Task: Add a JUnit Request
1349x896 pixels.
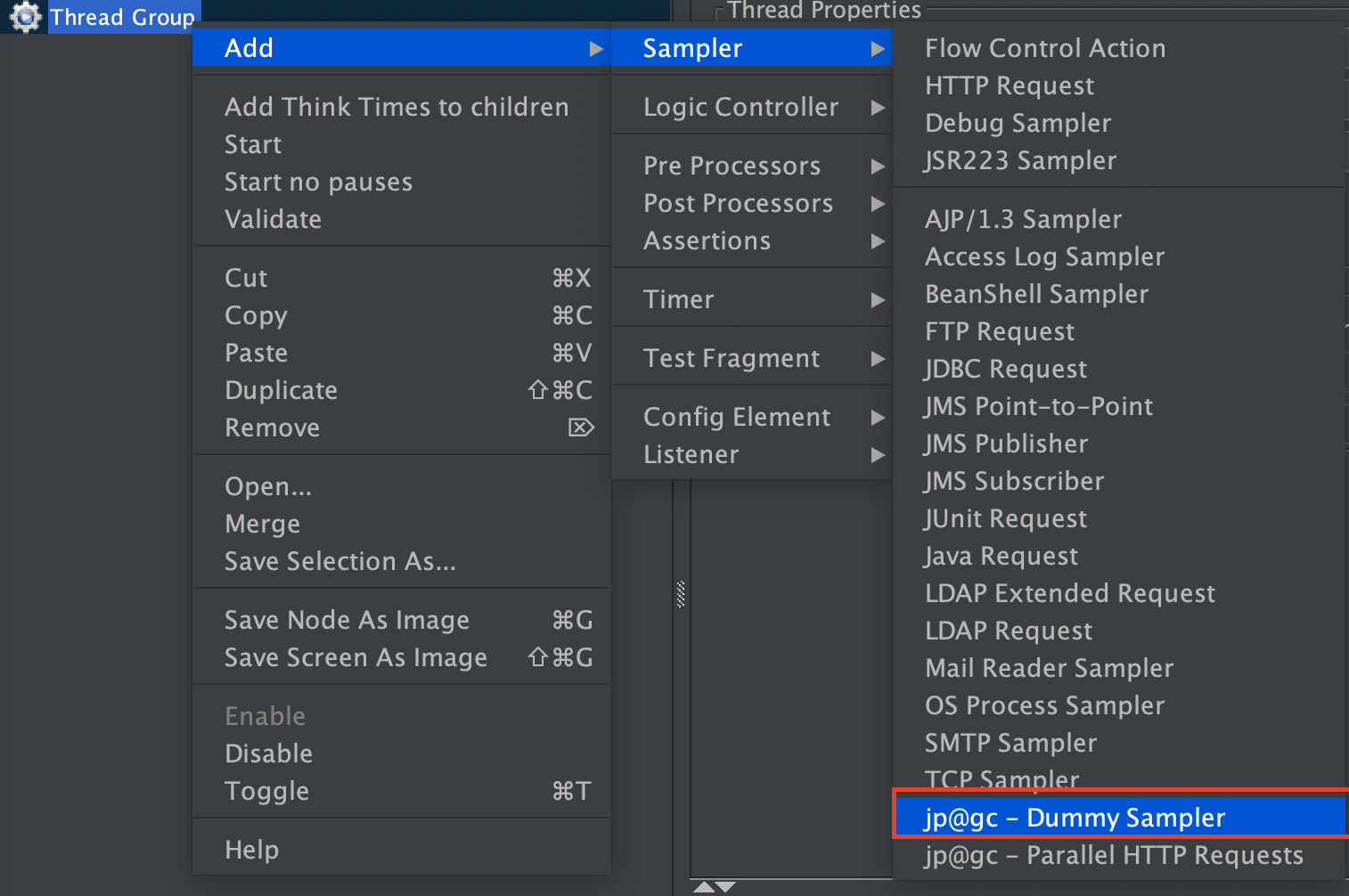Action: click(x=1121, y=518)
